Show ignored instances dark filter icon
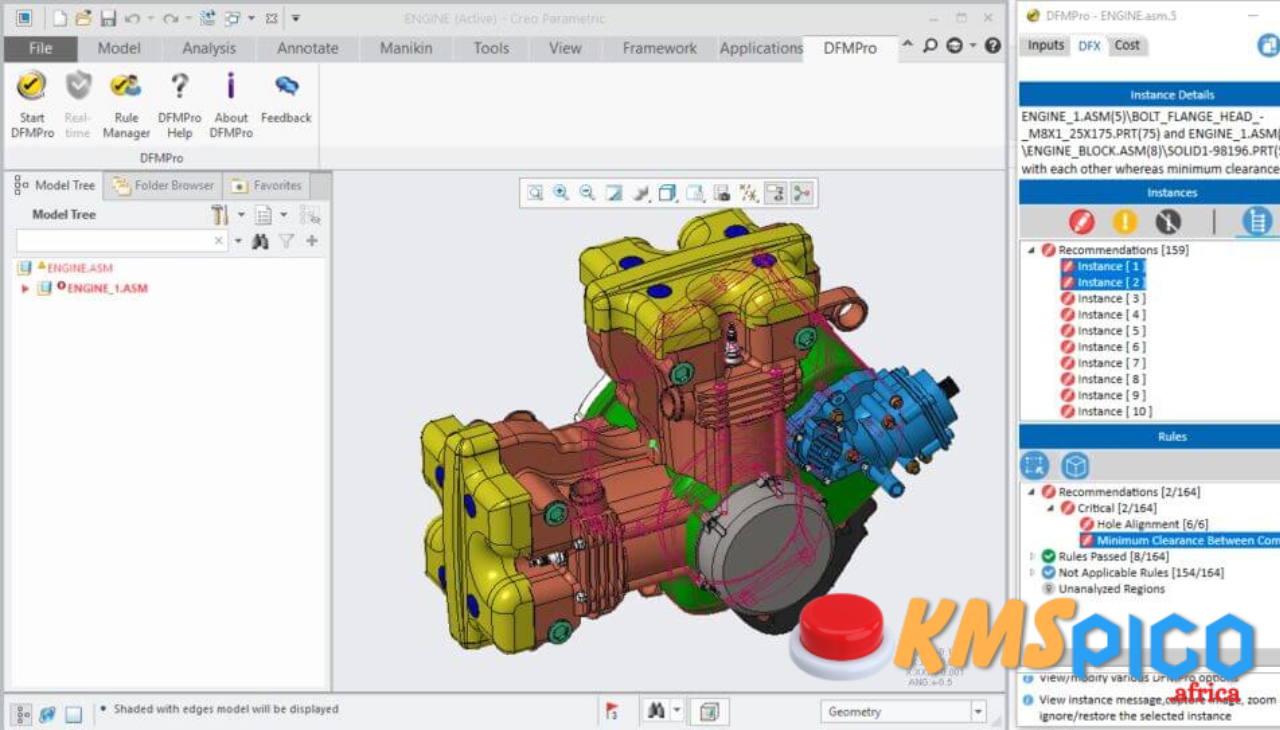The image size is (1280, 730). coord(1168,221)
